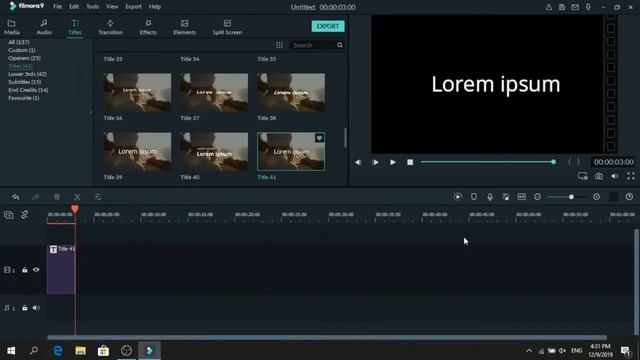This screenshot has height=360, width=640.
Task: Switch to the Effects tab
Action: point(148,27)
